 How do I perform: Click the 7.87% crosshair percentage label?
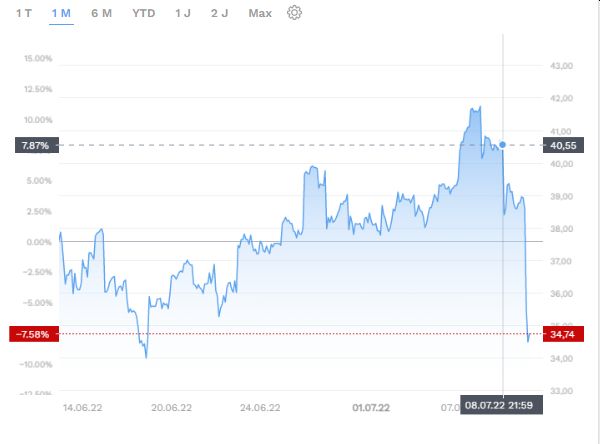(x=32, y=145)
